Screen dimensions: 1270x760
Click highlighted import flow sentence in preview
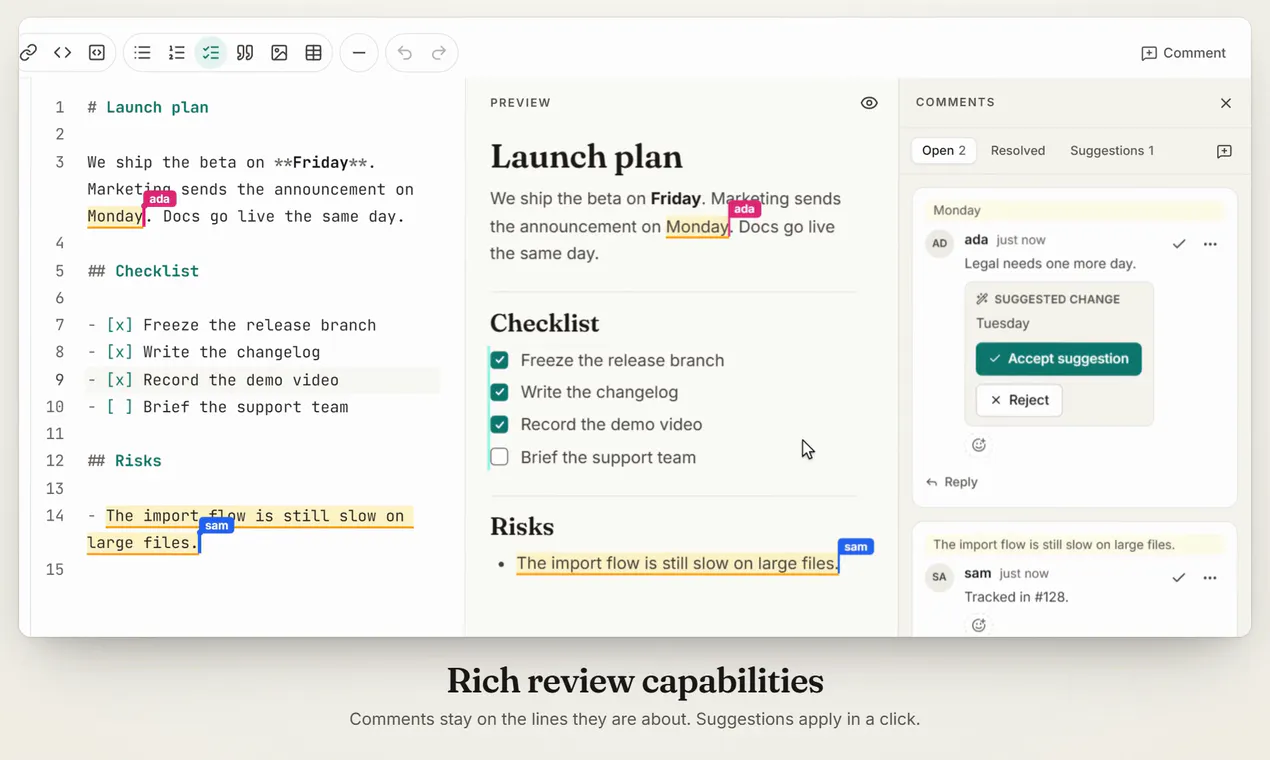tap(677, 563)
